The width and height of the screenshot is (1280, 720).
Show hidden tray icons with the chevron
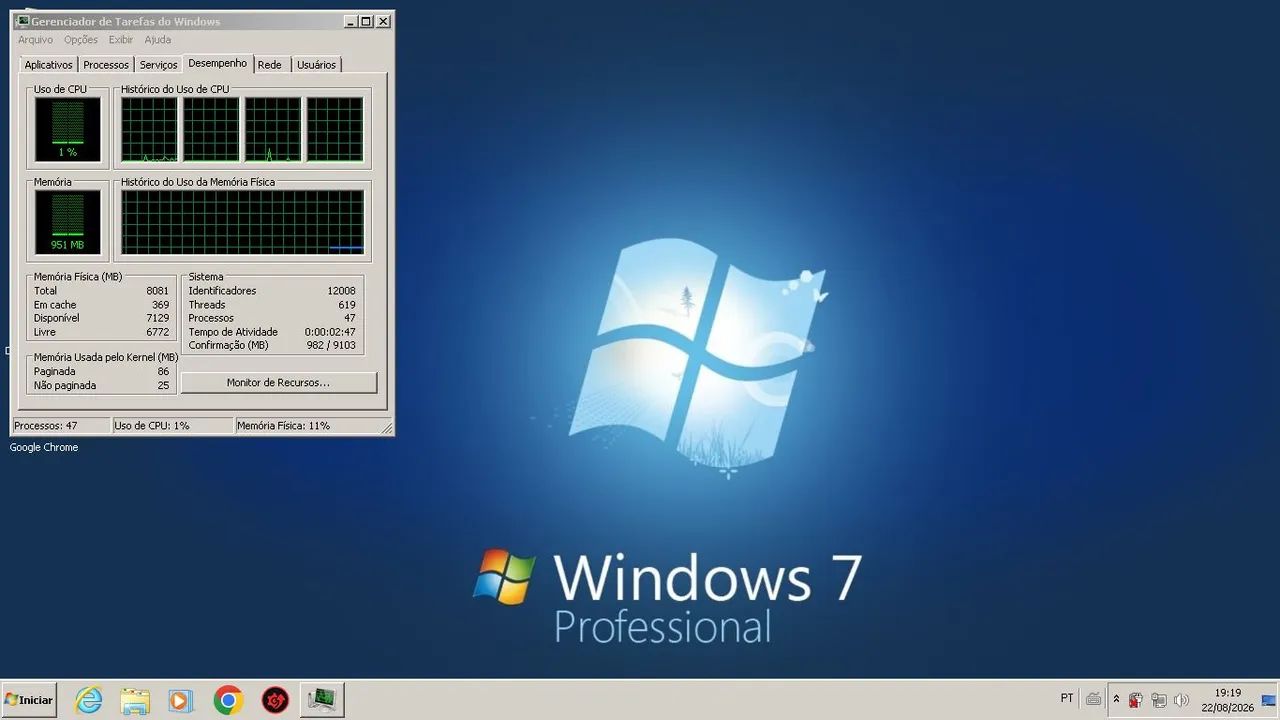[x=1116, y=699]
